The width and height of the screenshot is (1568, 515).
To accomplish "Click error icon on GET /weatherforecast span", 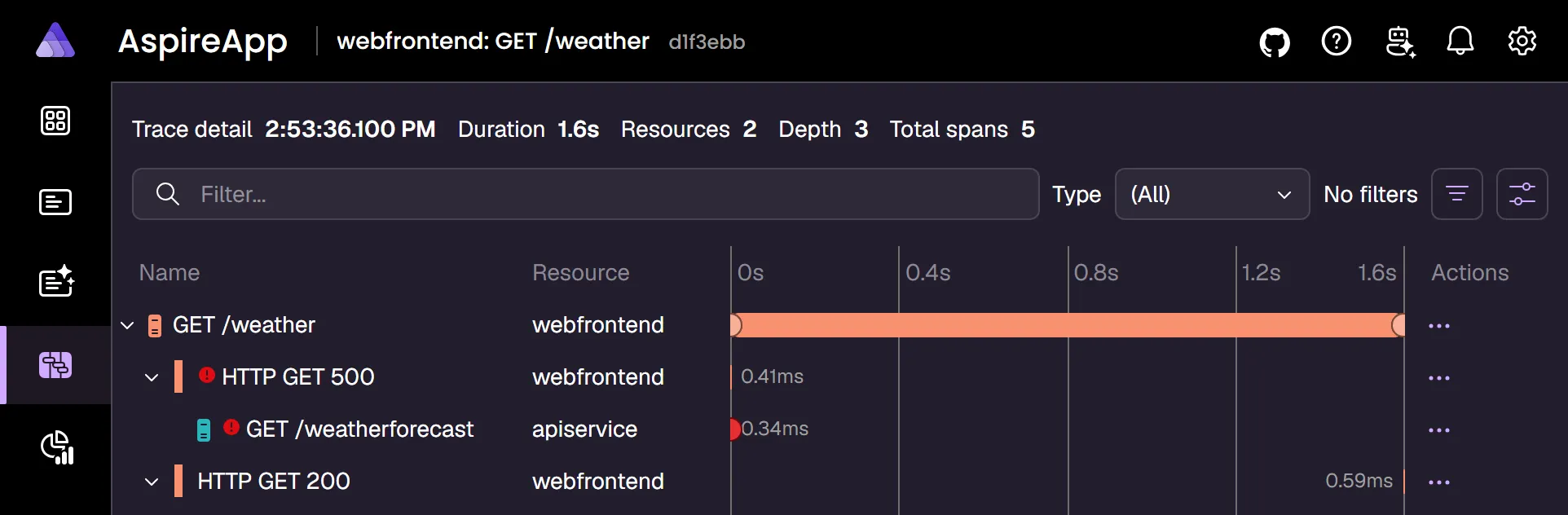I will (231, 427).
